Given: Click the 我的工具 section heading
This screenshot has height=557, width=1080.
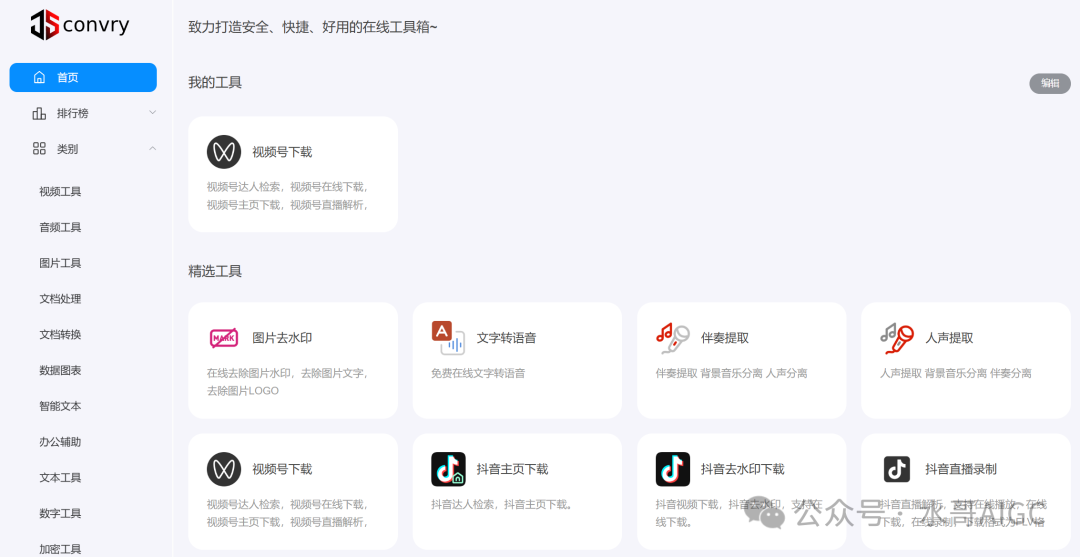Looking at the screenshot, I should (x=216, y=83).
